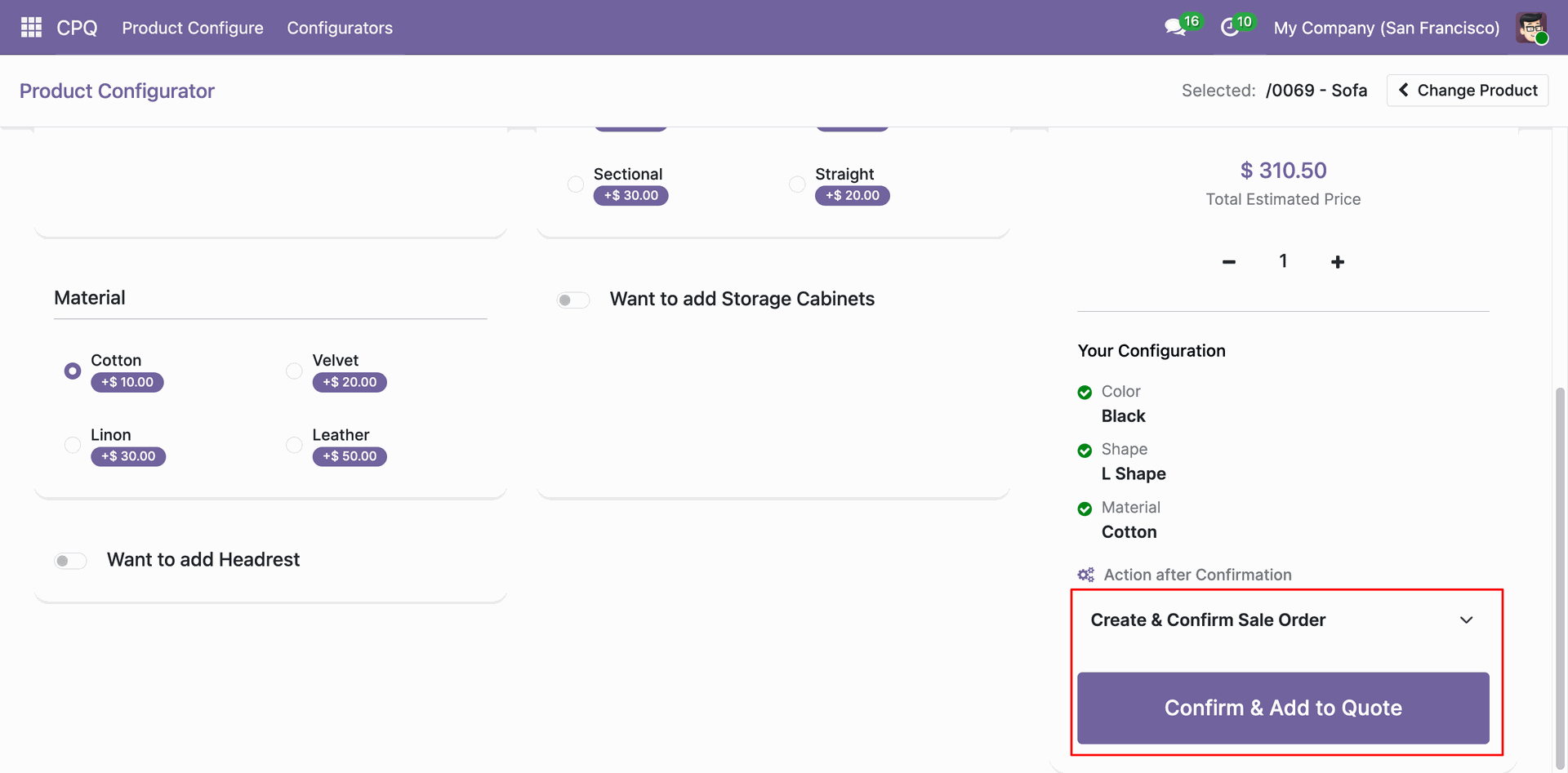Open the activities clock icon

[x=1230, y=28]
